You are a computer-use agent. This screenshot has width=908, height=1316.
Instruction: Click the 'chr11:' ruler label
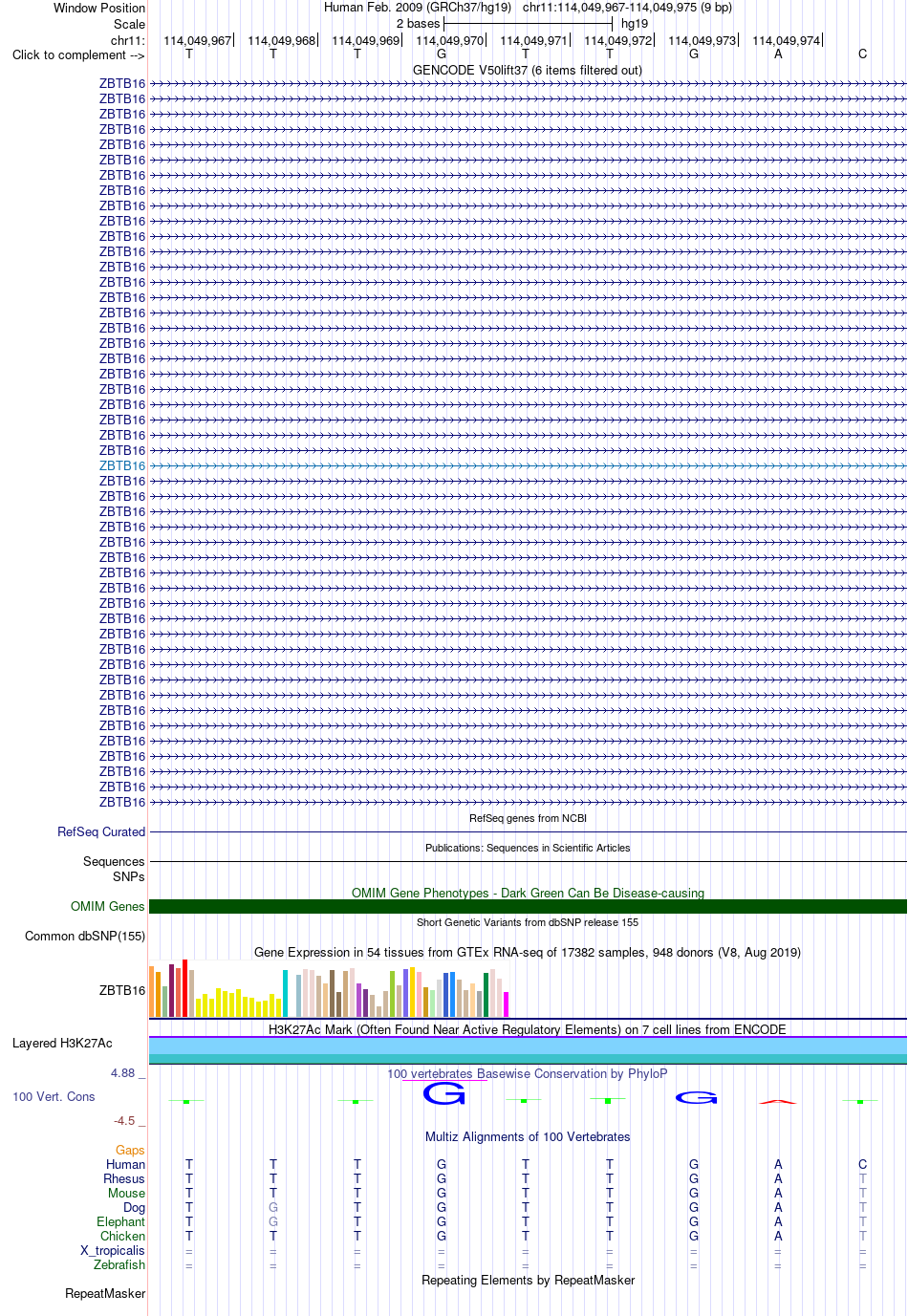click(128, 40)
